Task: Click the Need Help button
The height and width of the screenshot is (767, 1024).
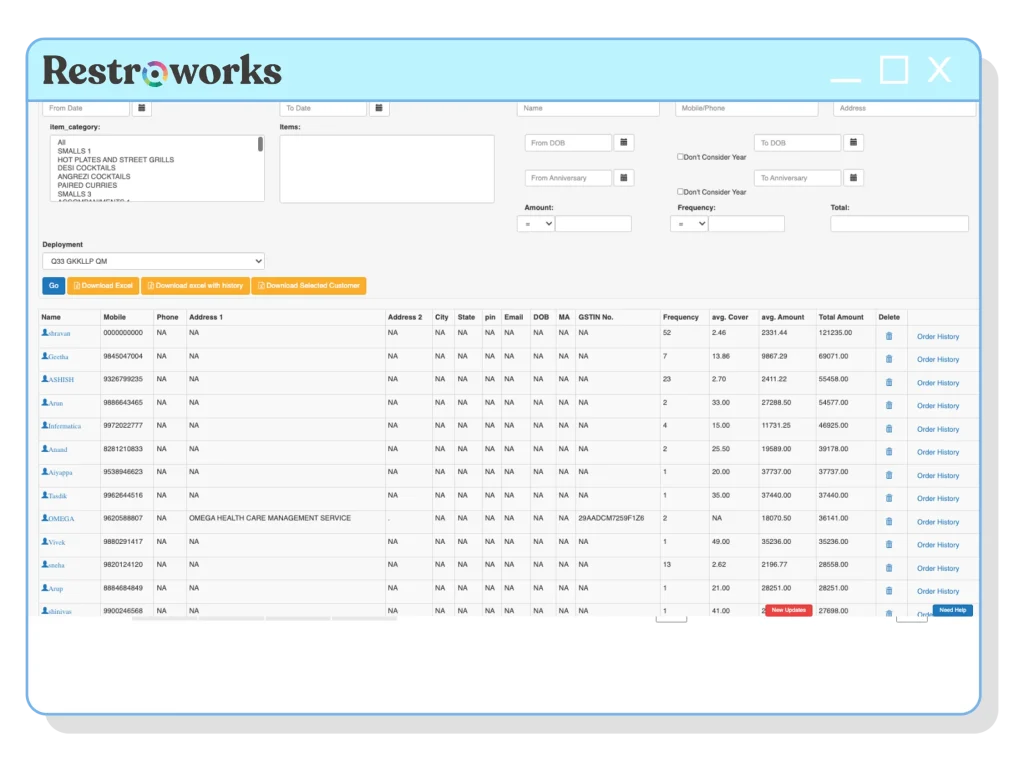Action: click(951, 610)
